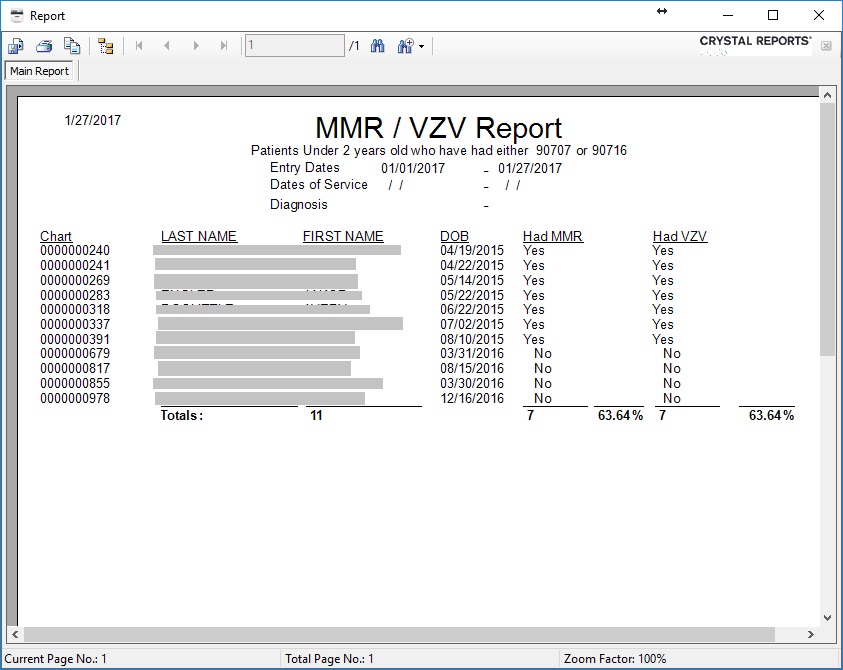Click the Zoom Factor: 100% status text
843x670 pixels.
(615, 659)
